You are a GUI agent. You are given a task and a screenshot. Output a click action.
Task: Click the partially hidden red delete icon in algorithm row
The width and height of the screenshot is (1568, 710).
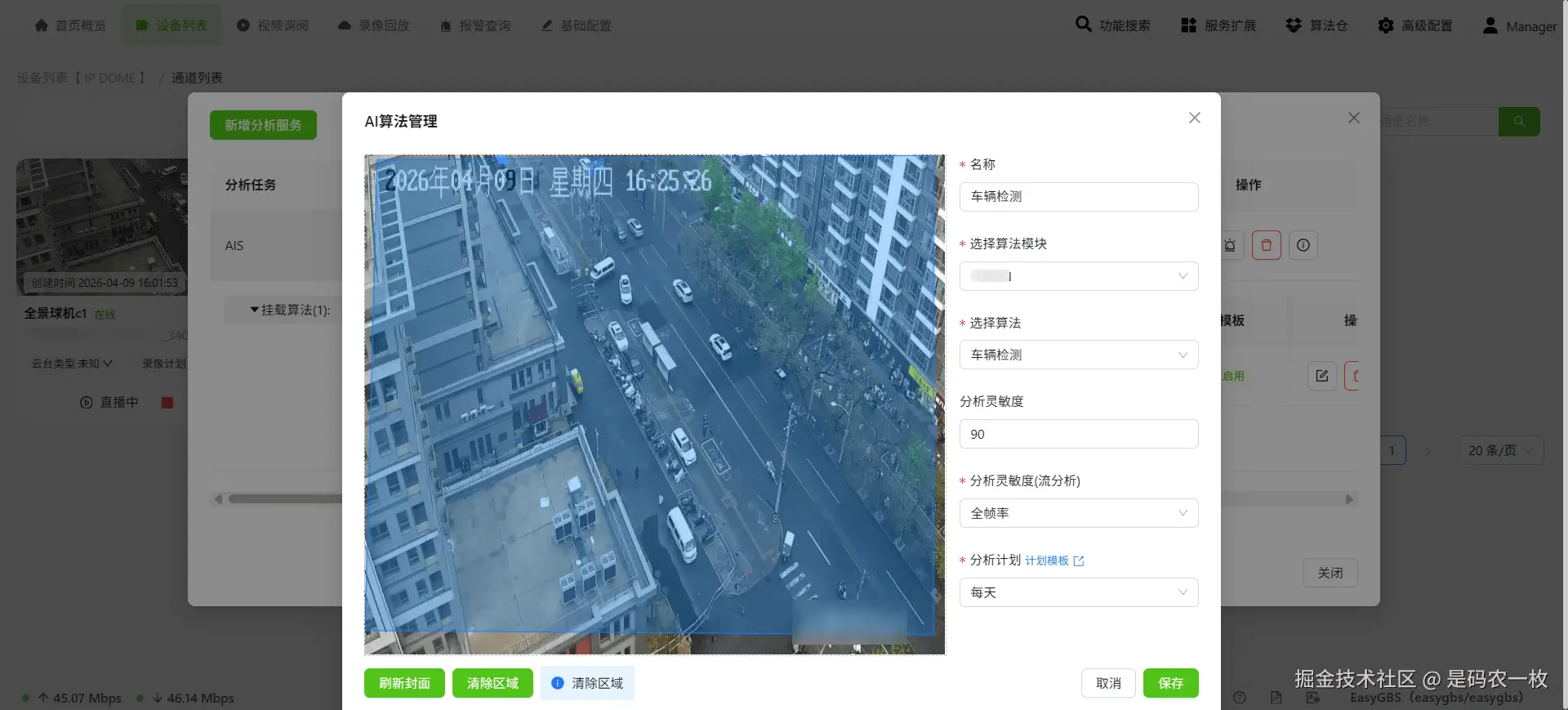coord(1352,376)
